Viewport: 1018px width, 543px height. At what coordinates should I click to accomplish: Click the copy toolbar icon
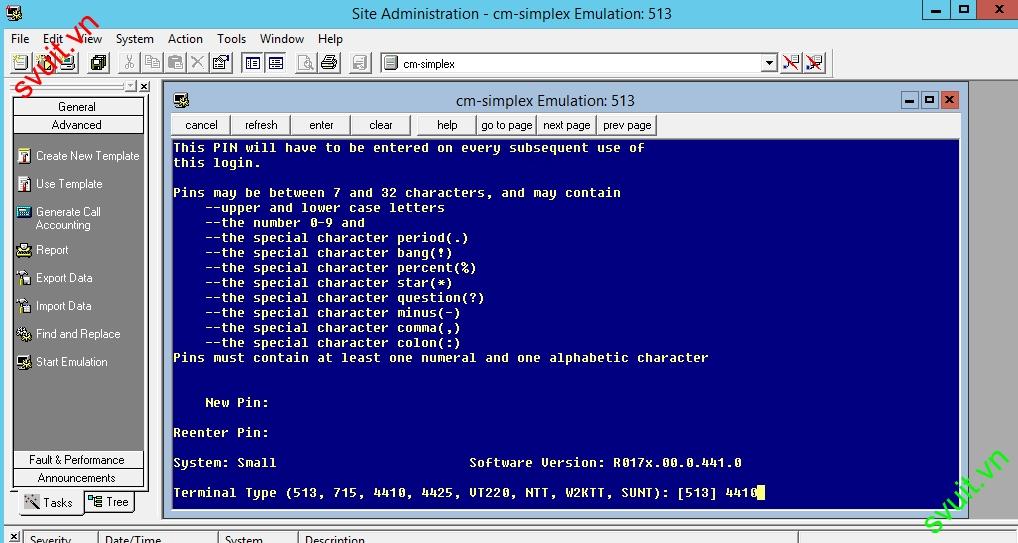coord(153,63)
